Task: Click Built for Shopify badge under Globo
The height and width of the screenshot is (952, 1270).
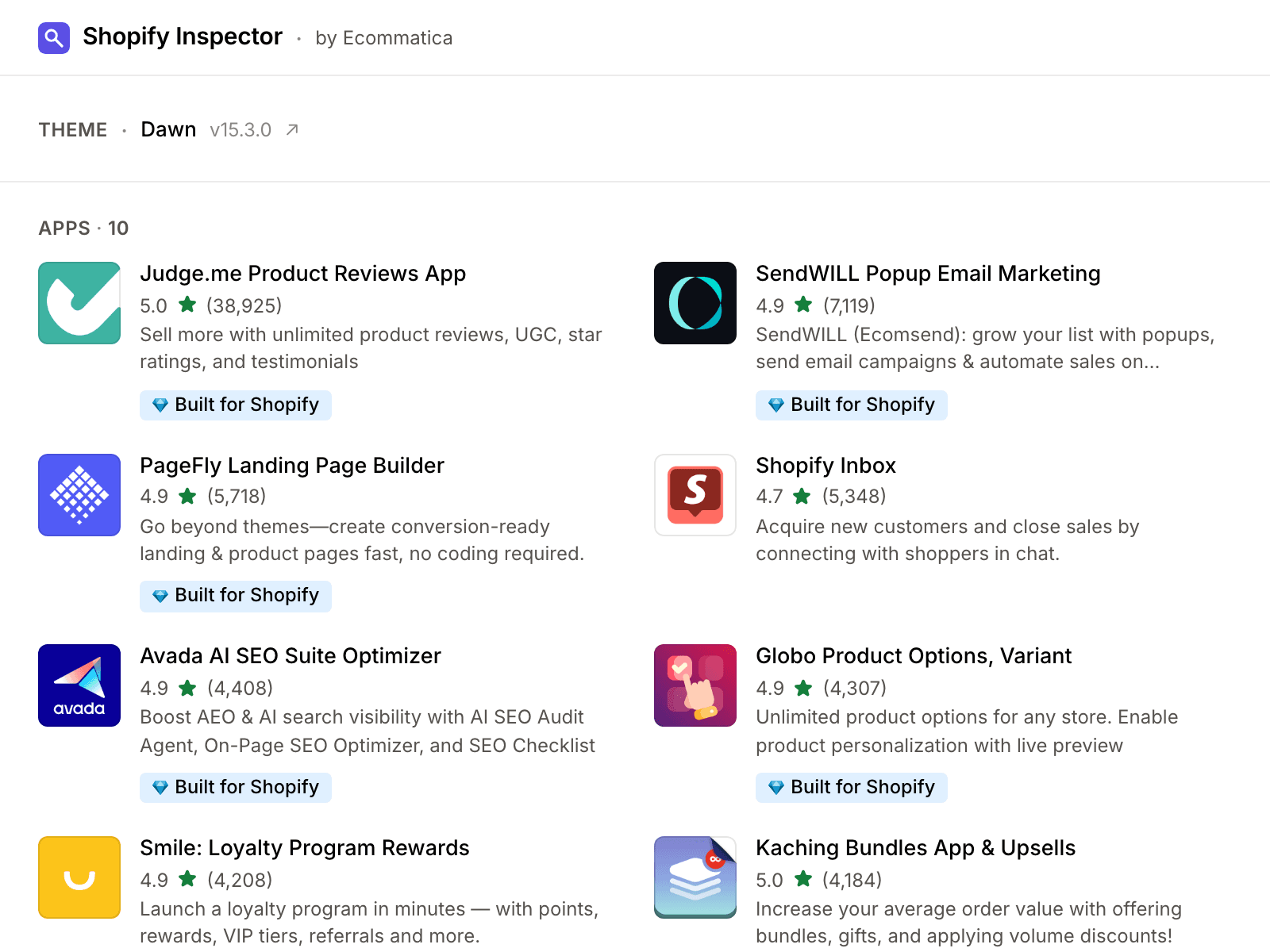Action: 852,788
